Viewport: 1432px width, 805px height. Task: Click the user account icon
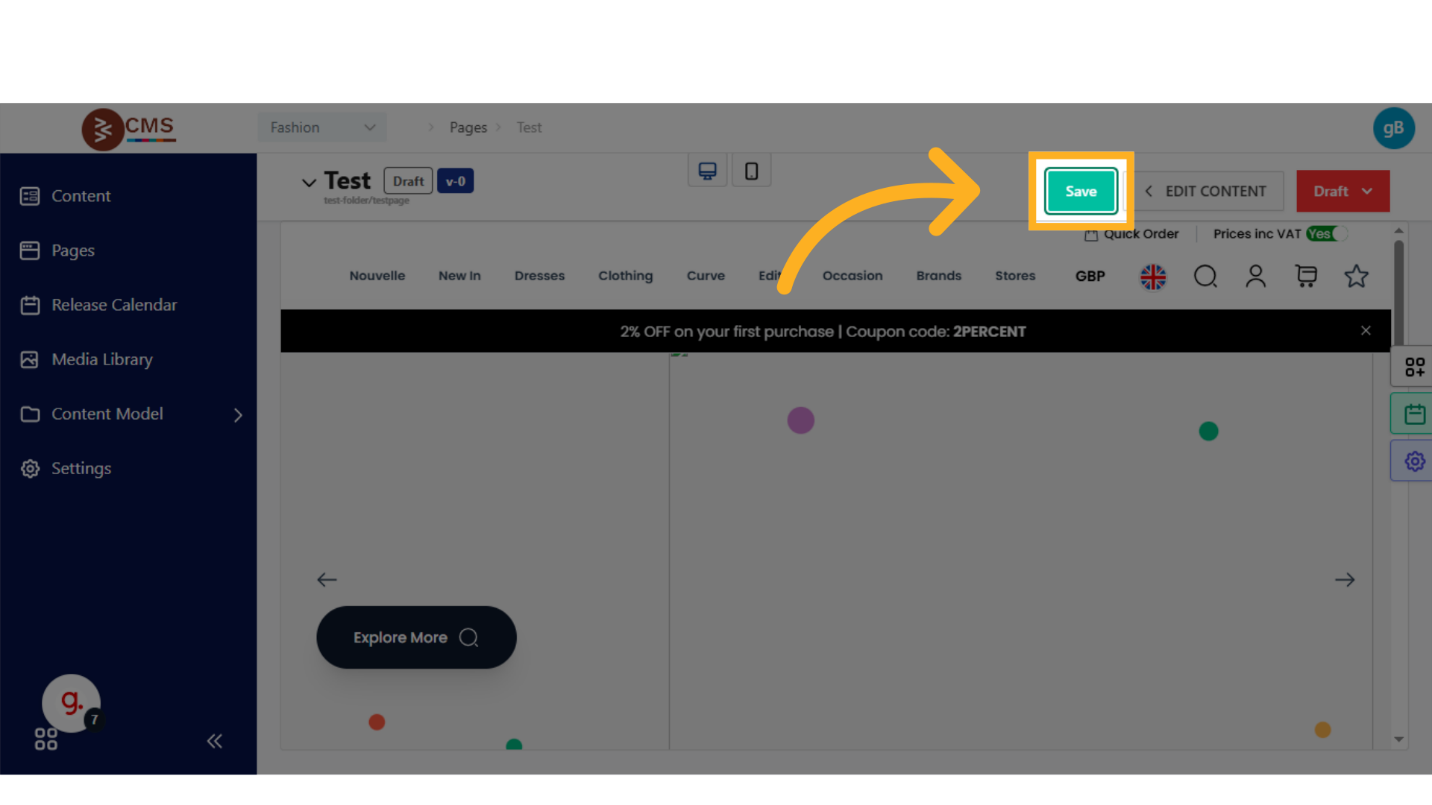(x=1255, y=276)
